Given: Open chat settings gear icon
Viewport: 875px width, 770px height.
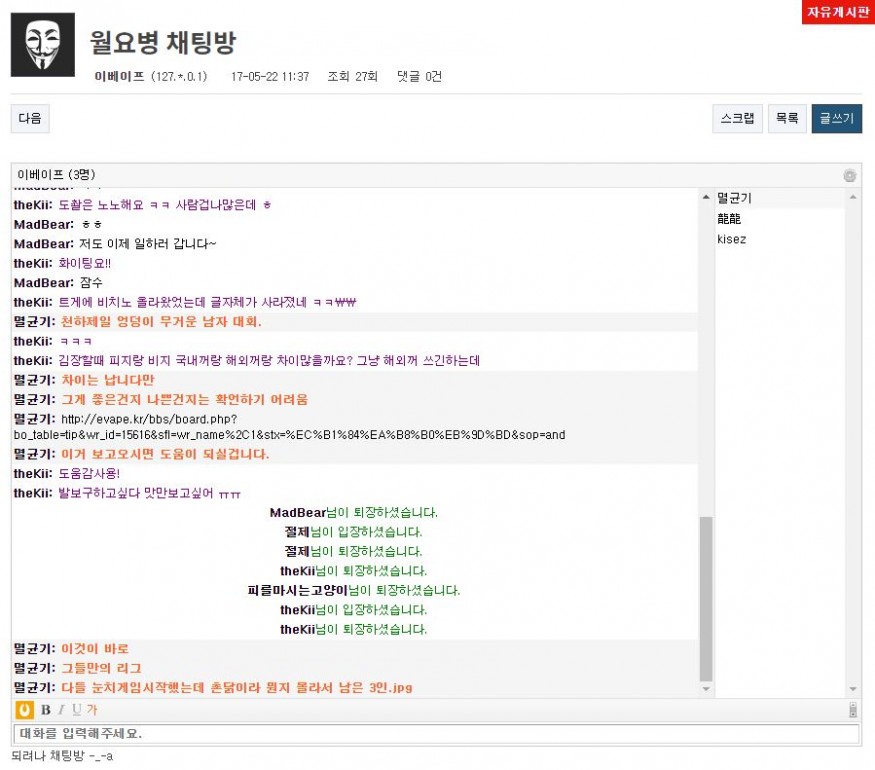Looking at the screenshot, I should (849, 175).
